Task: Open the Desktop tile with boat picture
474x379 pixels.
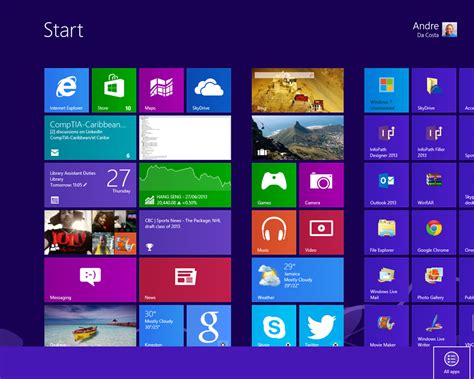Action: point(90,326)
